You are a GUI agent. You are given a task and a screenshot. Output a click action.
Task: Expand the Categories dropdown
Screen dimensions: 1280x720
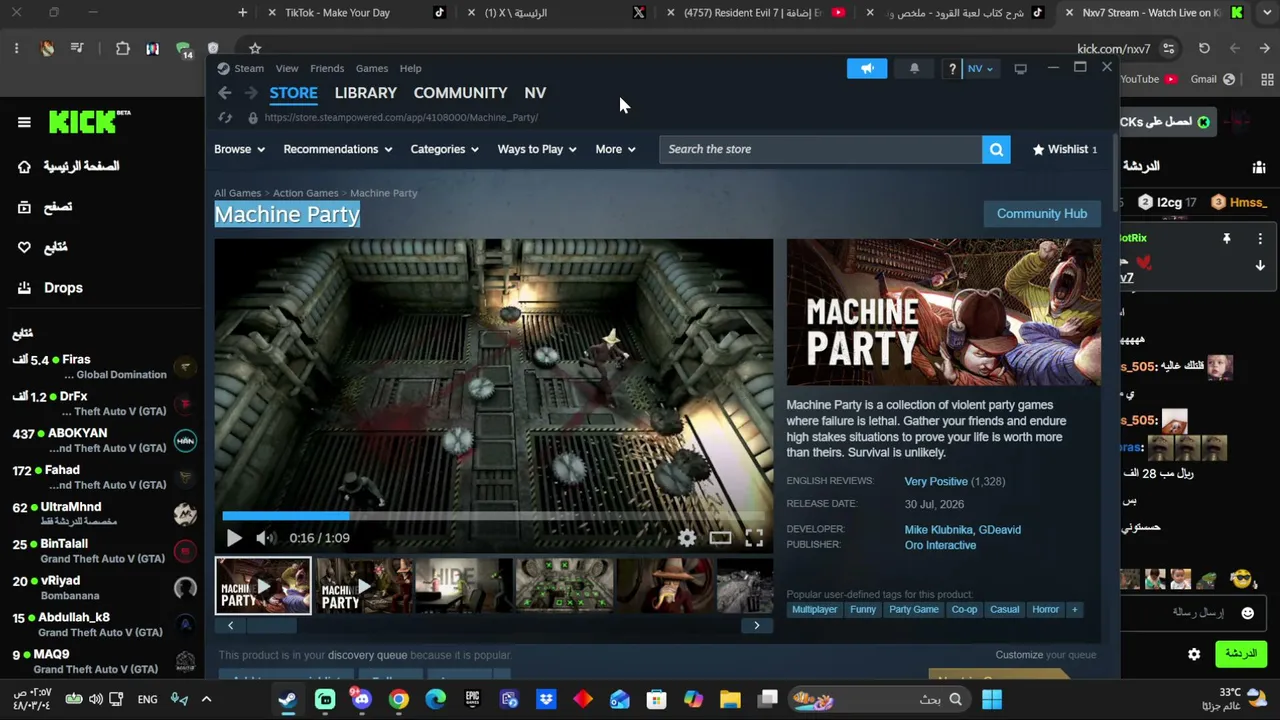(x=444, y=149)
